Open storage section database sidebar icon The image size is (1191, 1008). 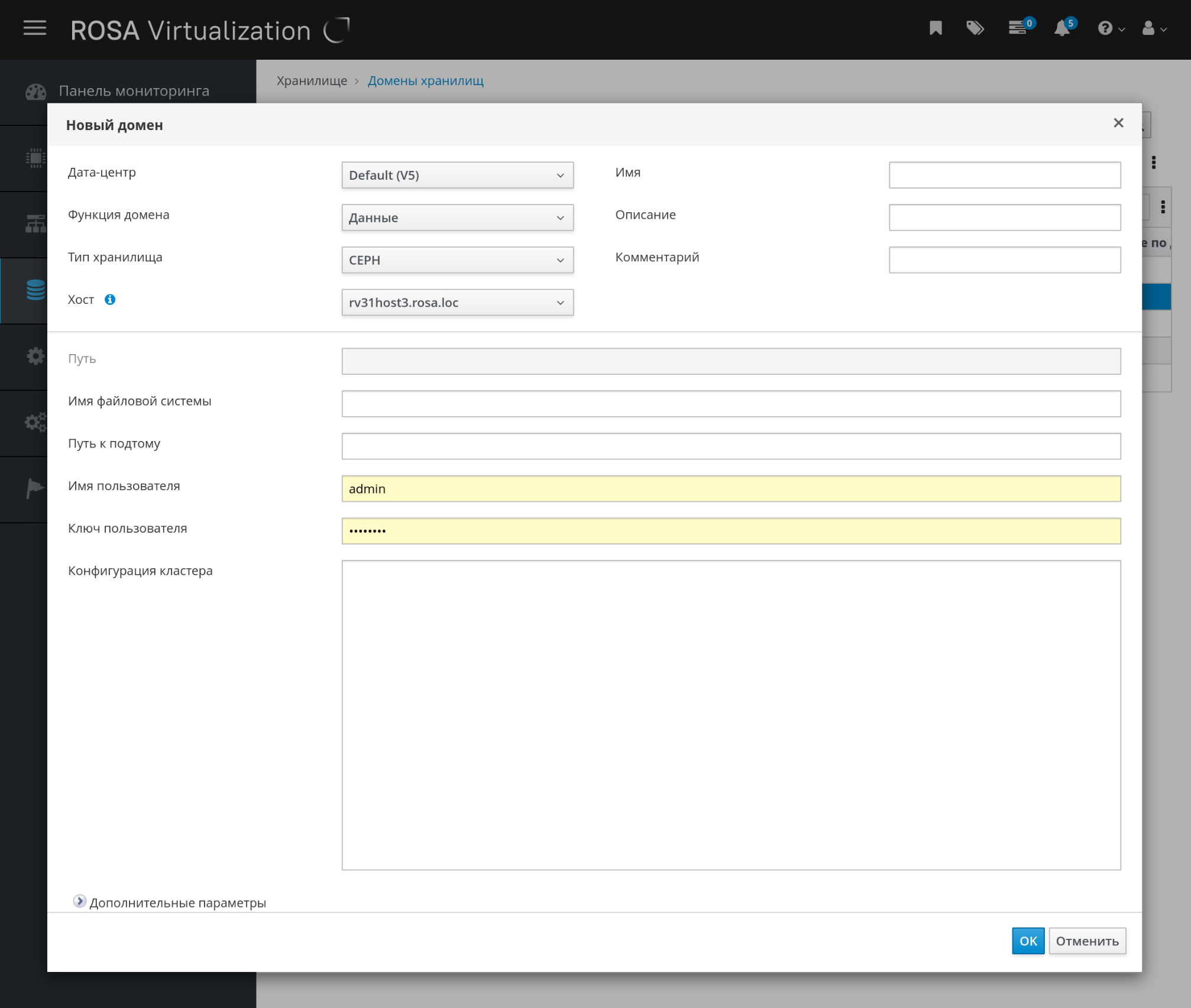[35, 290]
